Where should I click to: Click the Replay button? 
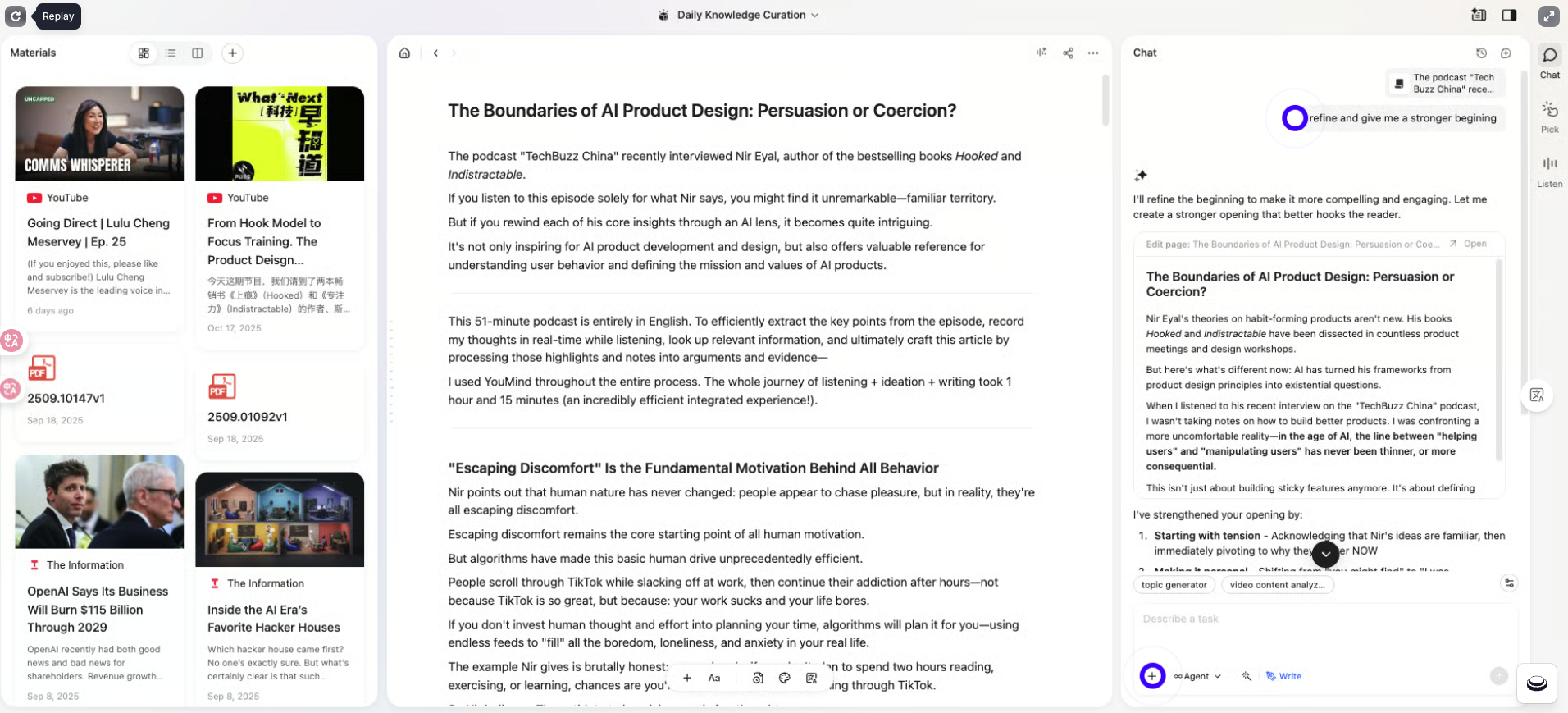(57, 16)
